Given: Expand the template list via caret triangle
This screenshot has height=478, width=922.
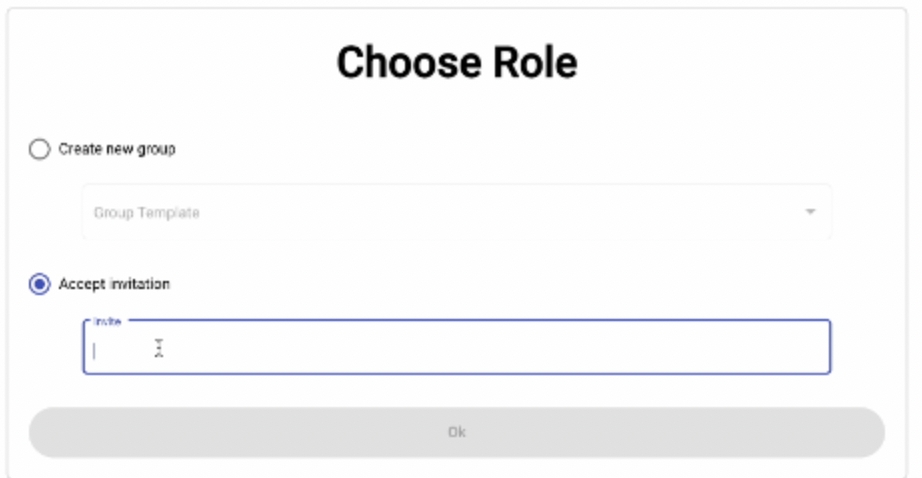Looking at the screenshot, I should point(810,212).
